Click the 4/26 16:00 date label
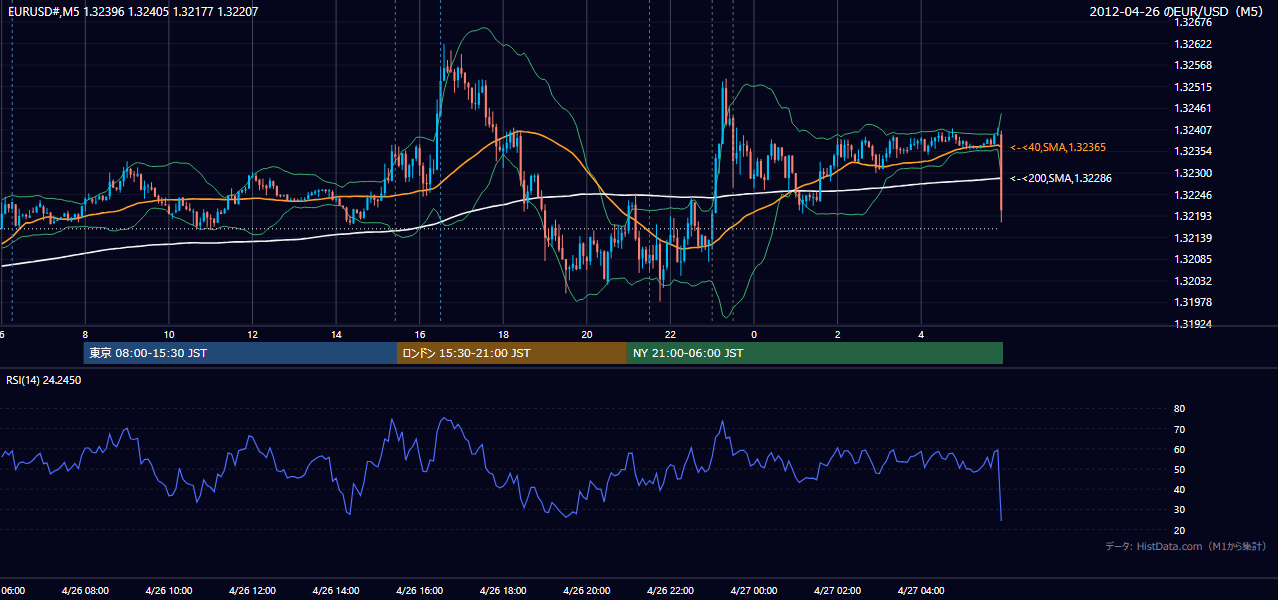The width and height of the screenshot is (1278, 600). click(419, 590)
